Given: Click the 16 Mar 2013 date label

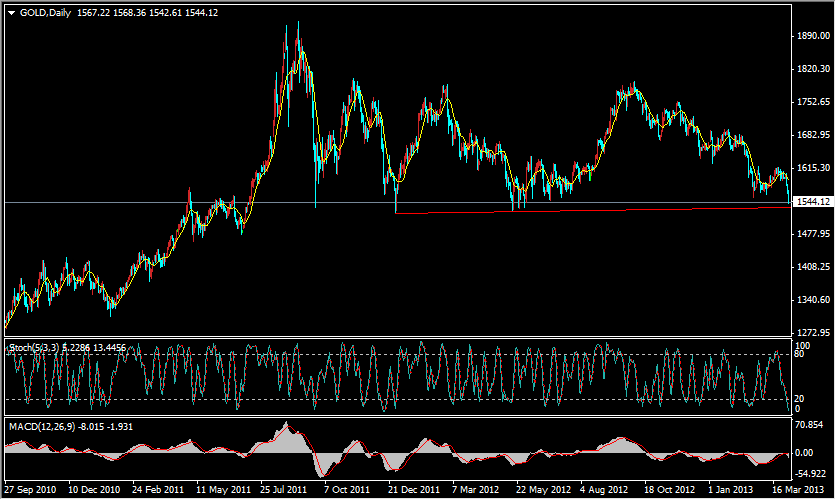Looking at the screenshot, I should pos(798,489).
